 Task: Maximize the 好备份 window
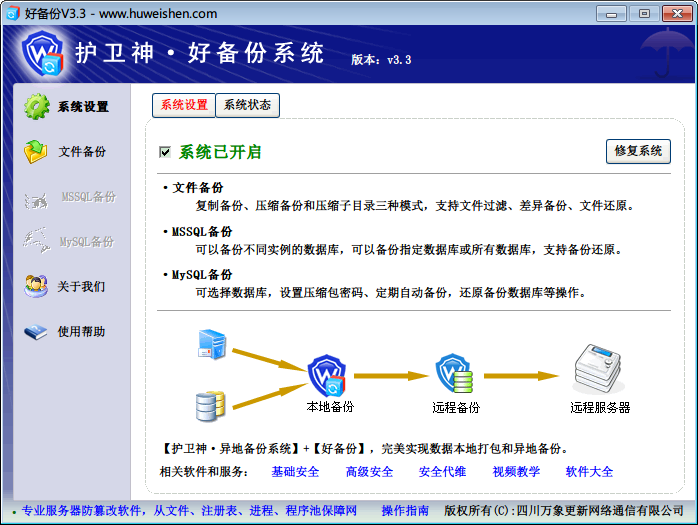(644, 14)
